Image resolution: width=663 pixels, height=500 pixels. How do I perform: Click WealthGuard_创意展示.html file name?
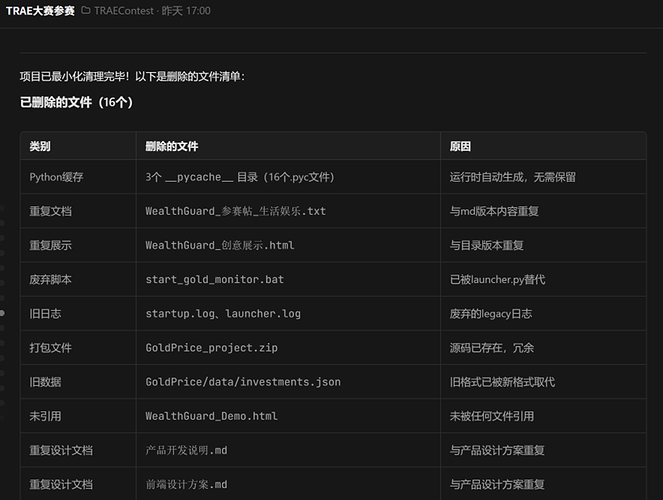point(220,246)
